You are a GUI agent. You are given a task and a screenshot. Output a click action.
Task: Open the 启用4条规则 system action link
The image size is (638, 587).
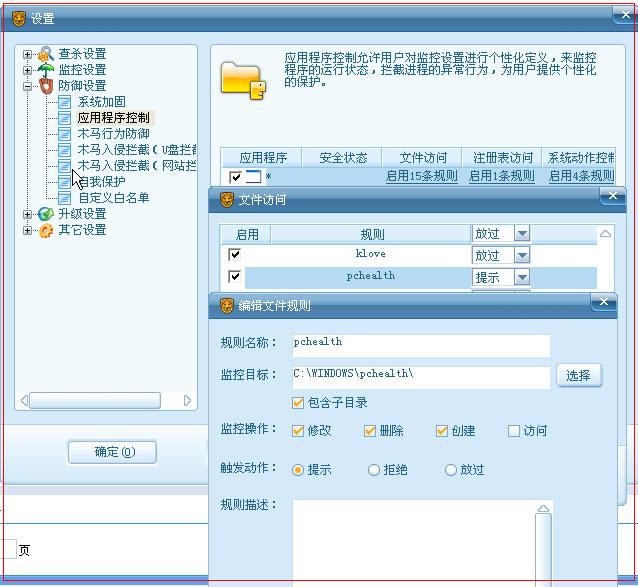click(x=581, y=176)
